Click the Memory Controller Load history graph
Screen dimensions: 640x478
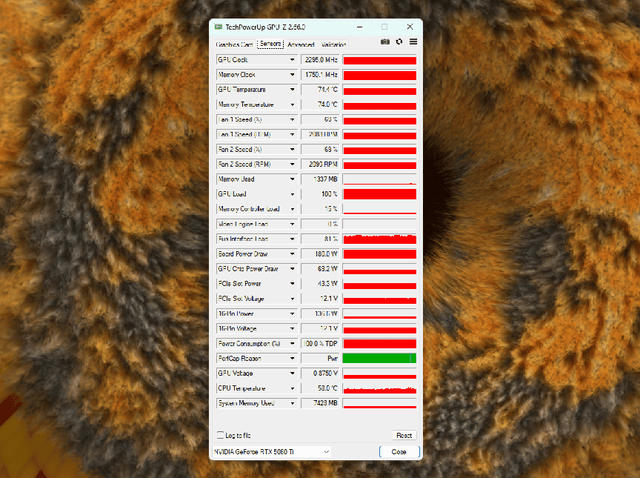click(x=379, y=209)
